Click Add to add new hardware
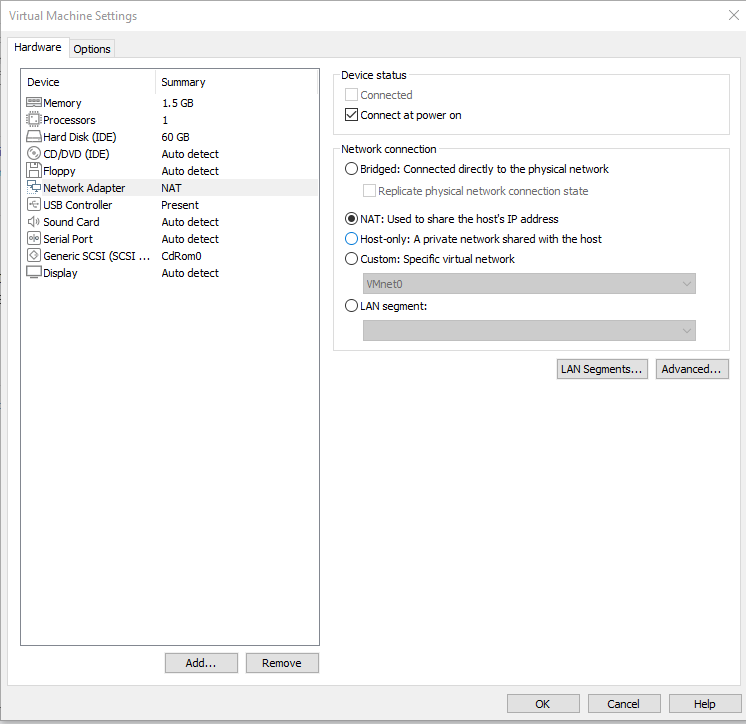This screenshot has width=746, height=724. click(201, 663)
